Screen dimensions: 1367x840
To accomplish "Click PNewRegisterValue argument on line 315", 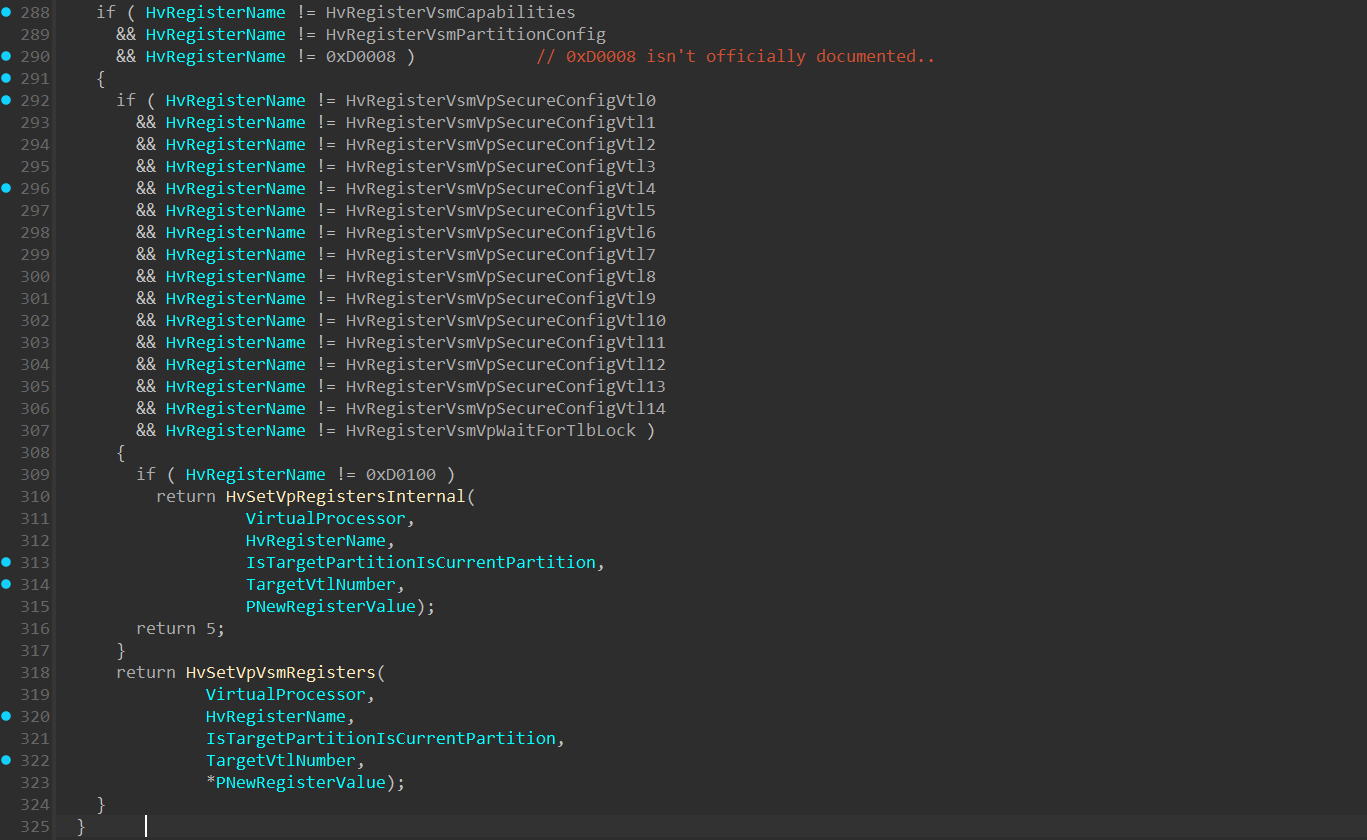I will pyautogui.click(x=330, y=606).
